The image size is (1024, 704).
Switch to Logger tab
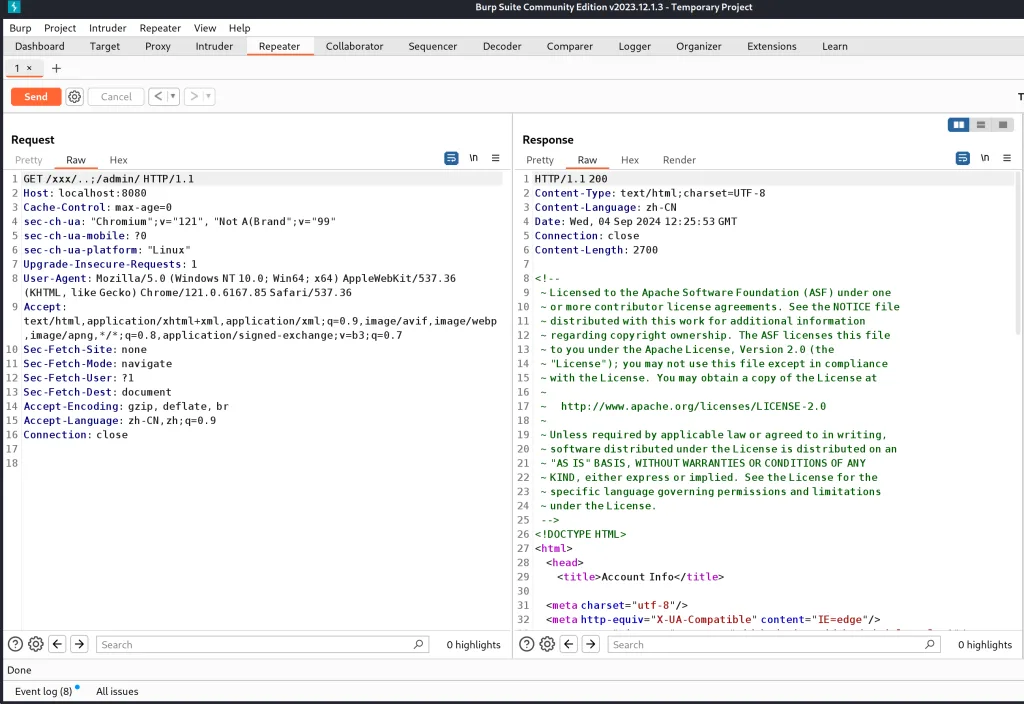coord(635,46)
